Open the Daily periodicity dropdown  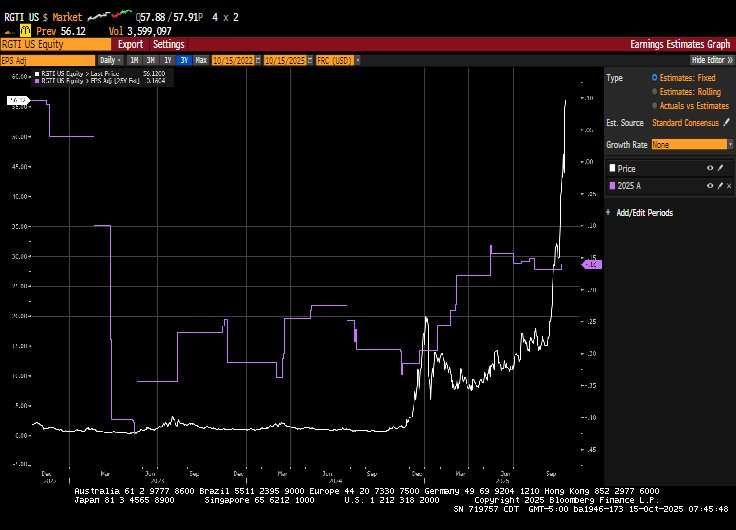click(110, 60)
